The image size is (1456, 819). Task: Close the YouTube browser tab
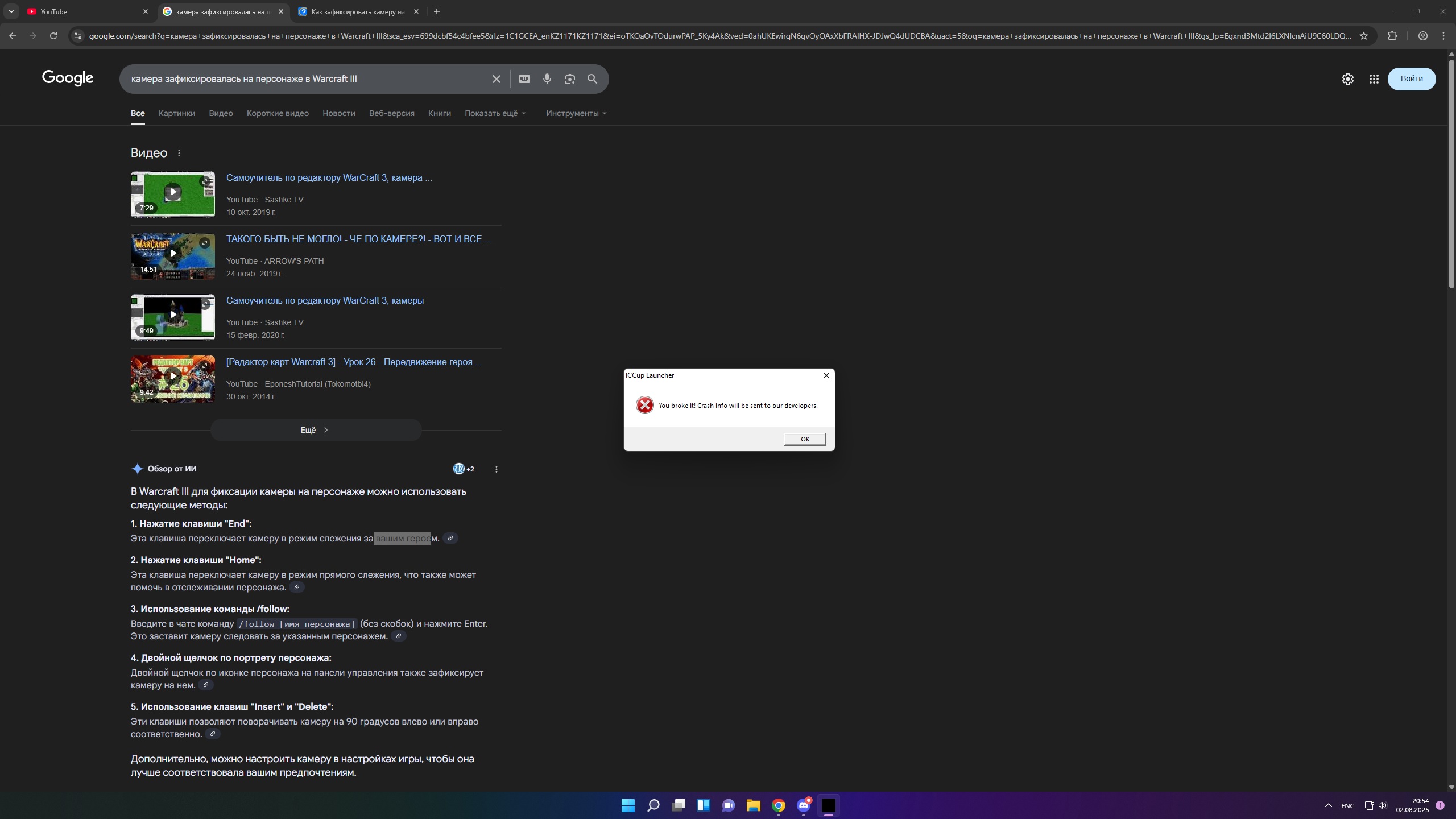coord(145,11)
